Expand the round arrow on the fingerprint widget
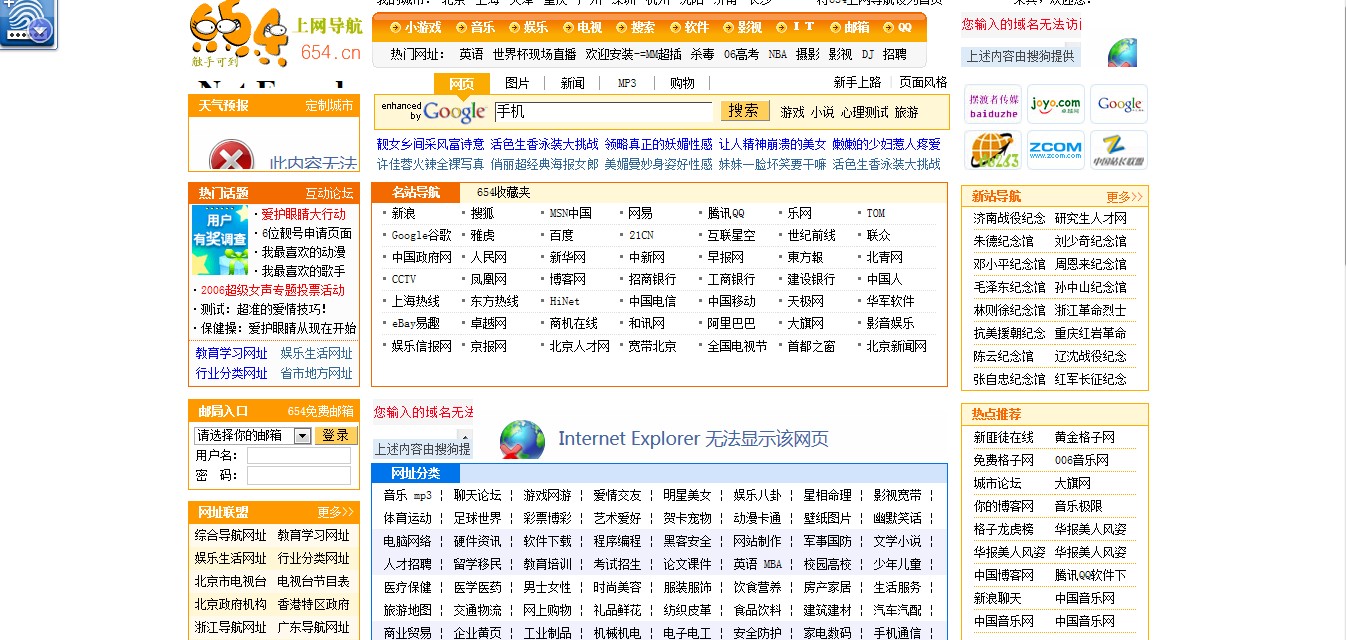Image resolution: width=1346 pixels, height=640 pixels. pyautogui.click(x=40, y=32)
